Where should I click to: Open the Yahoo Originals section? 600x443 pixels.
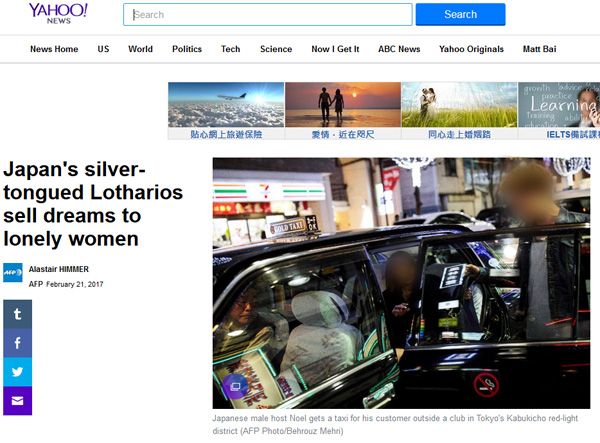pyautogui.click(x=471, y=49)
